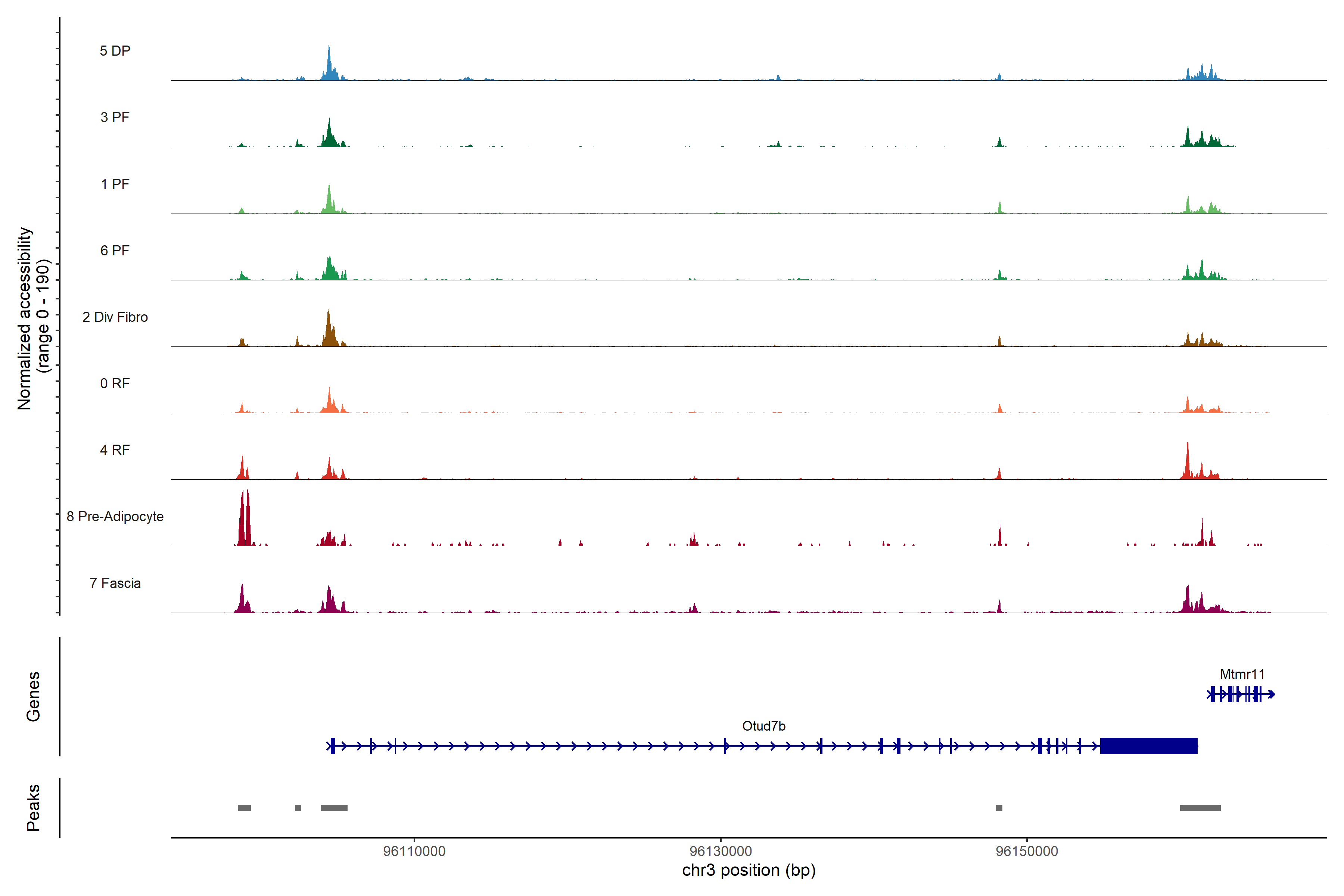Viewport: 1344px width, 896px height.
Task: Click the large Otud7b 3' exon block
Action: (1149, 746)
